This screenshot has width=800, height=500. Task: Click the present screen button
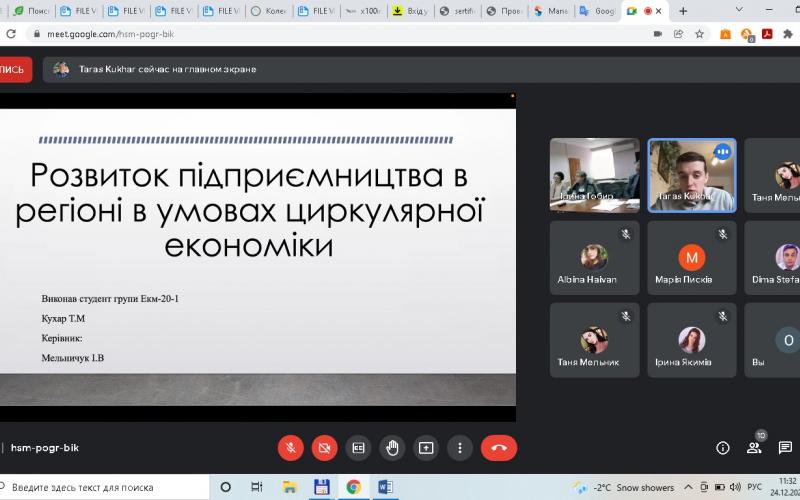point(426,448)
